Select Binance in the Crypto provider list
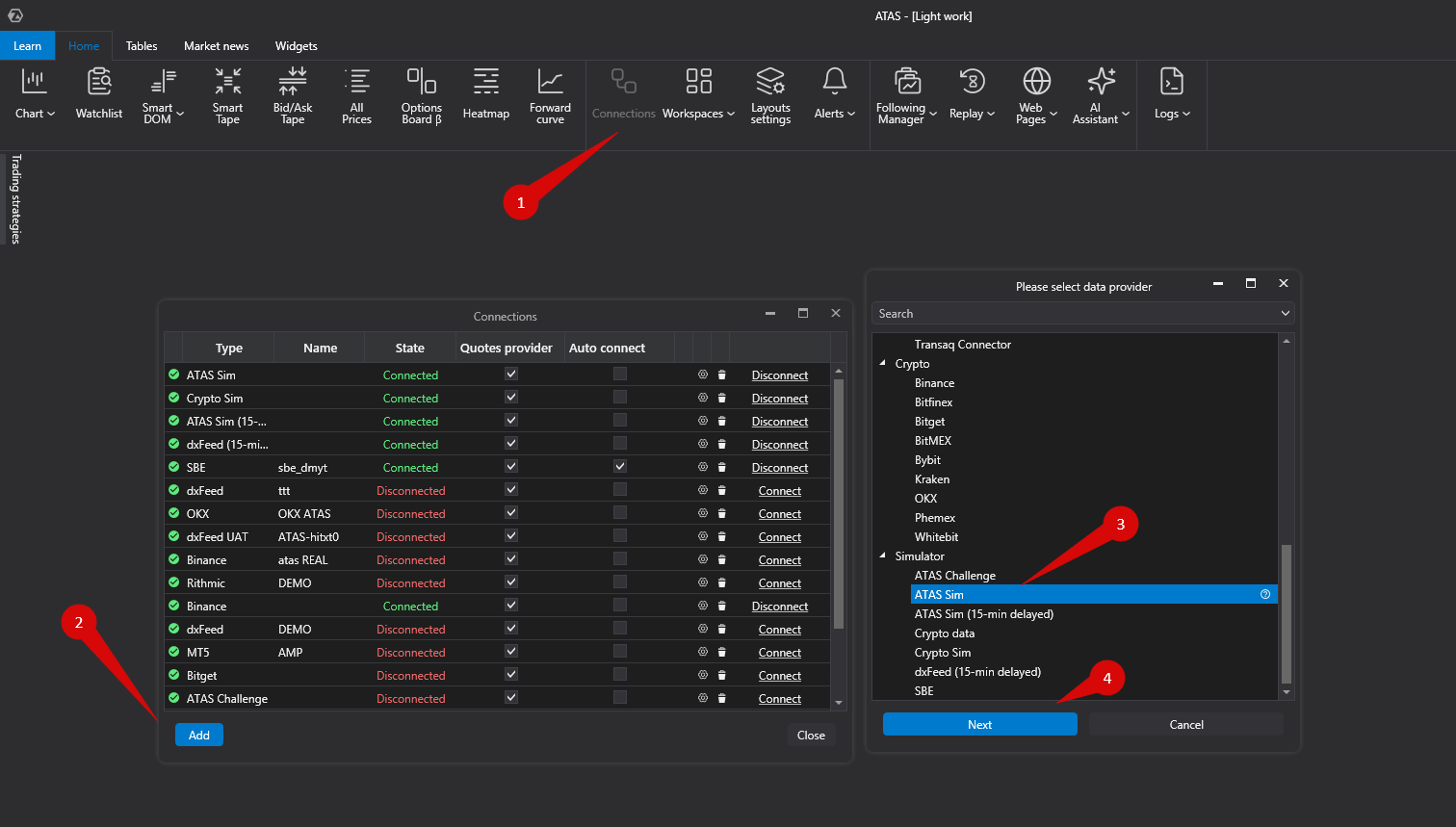The image size is (1456, 827). [x=935, y=382]
